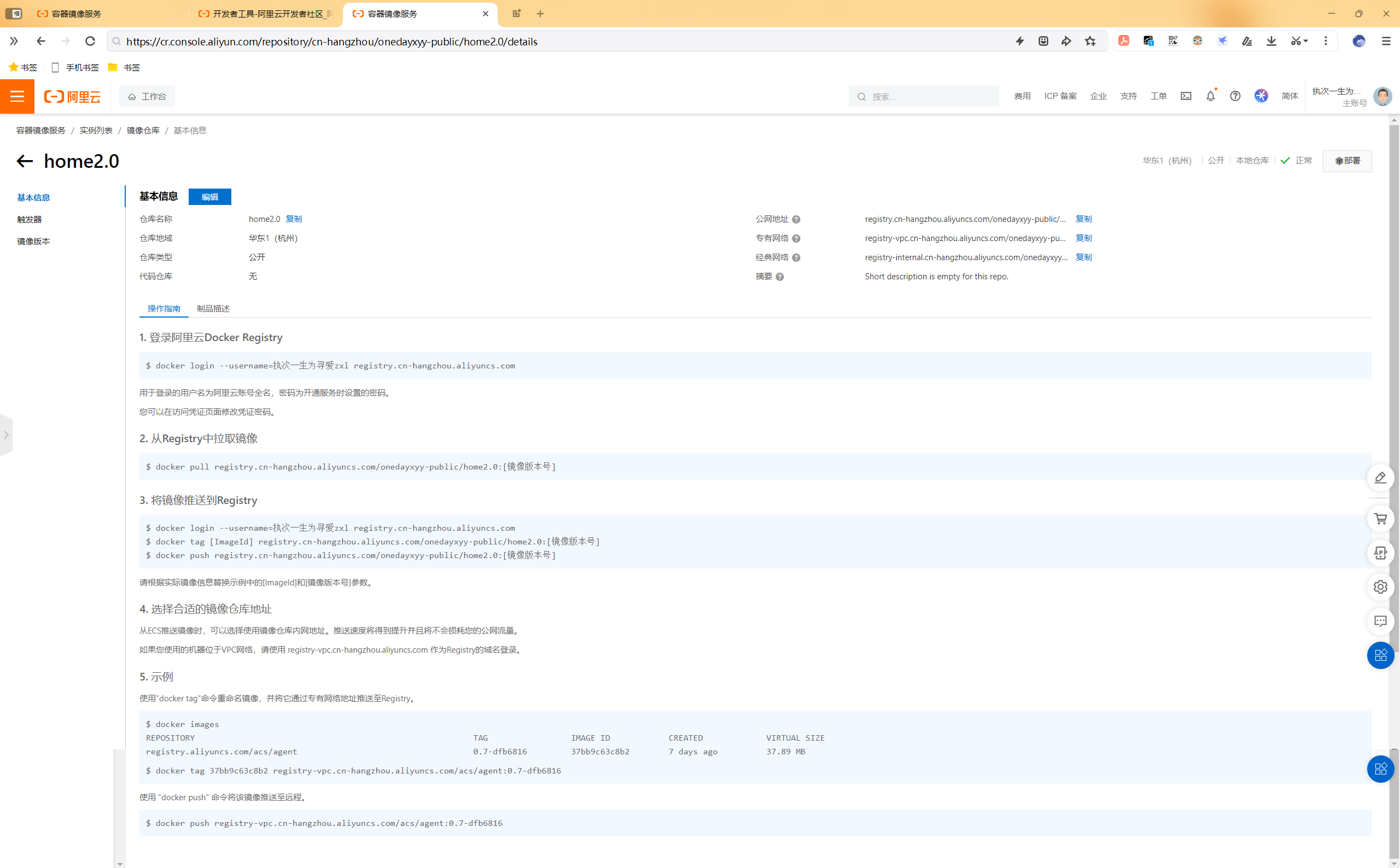Select 镜像版本 in the left sidebar
The height and width of the screenshot is (868, 1400).
tap(33, 242)
